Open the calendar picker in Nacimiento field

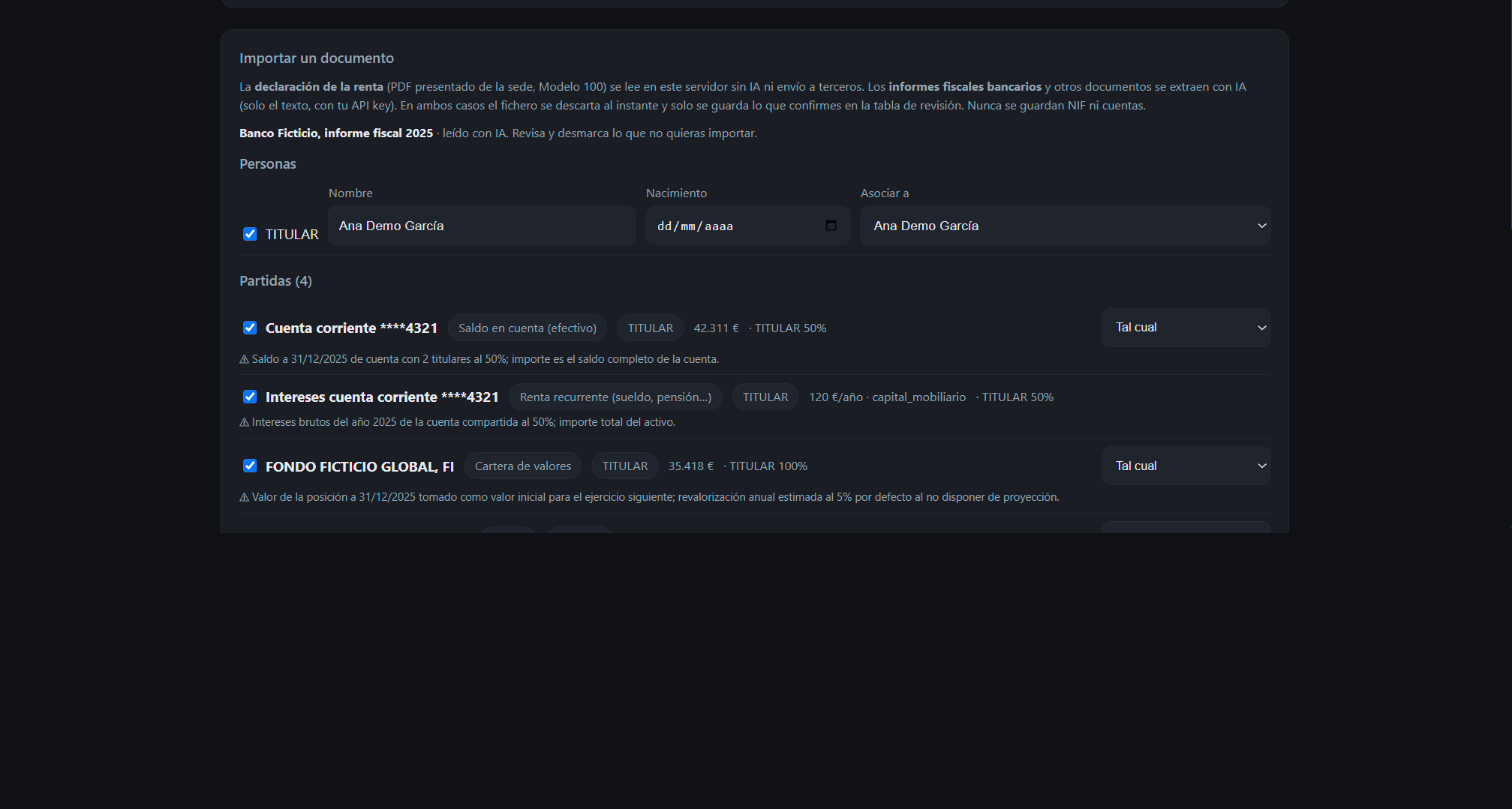pos(831,226)
